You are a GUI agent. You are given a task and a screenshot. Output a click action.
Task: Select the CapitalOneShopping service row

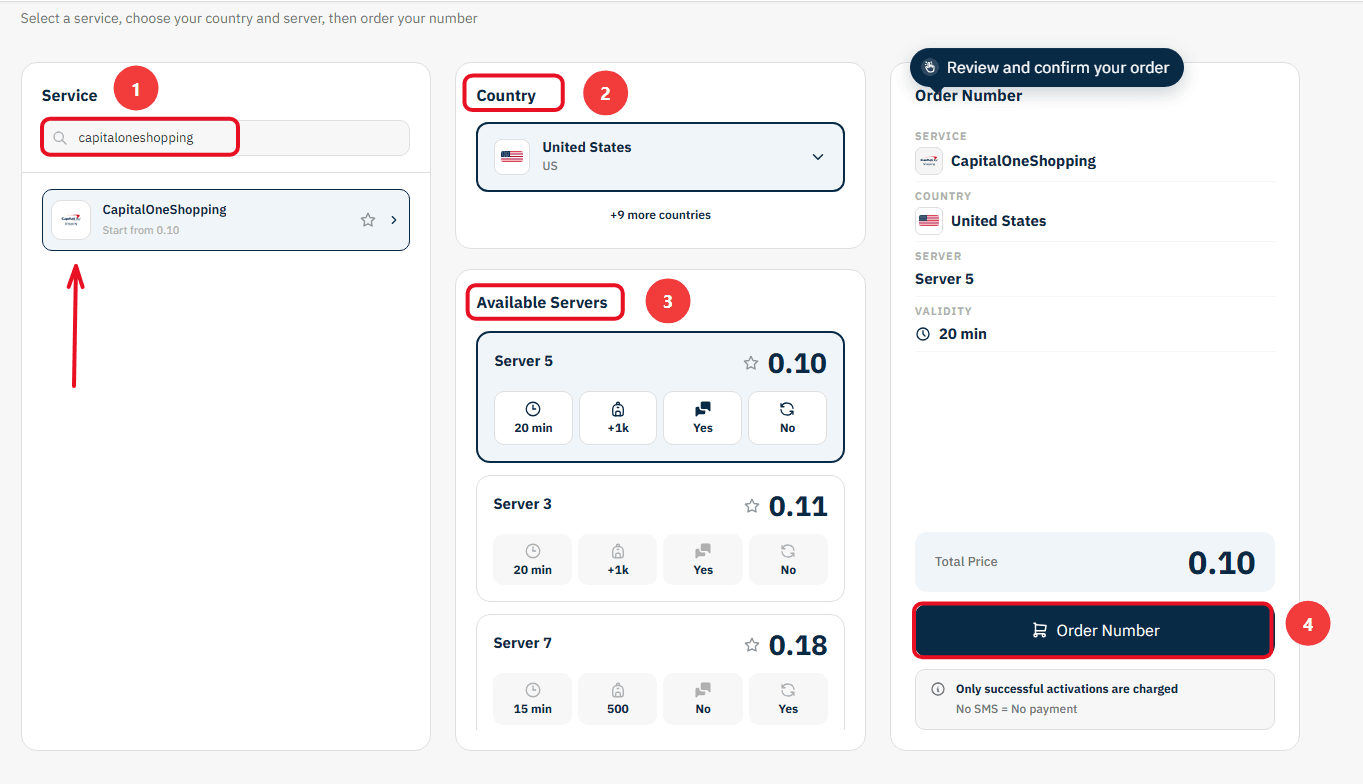[225, 220]
